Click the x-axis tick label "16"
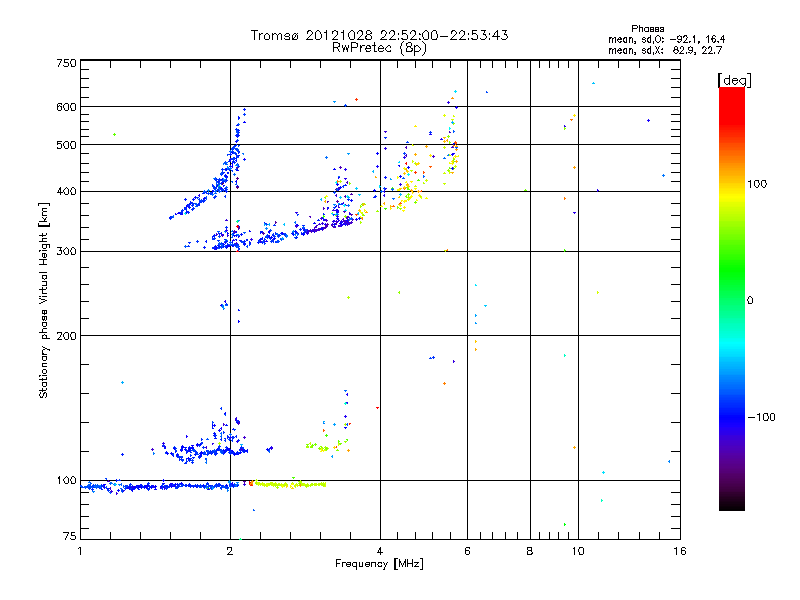Screen dimensions: 800x600 (680, 551)
